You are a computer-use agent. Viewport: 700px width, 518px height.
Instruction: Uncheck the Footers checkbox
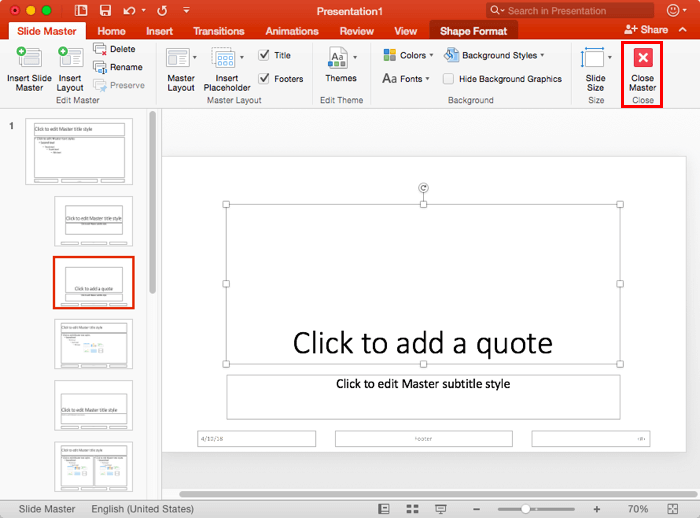pos(264,78)
